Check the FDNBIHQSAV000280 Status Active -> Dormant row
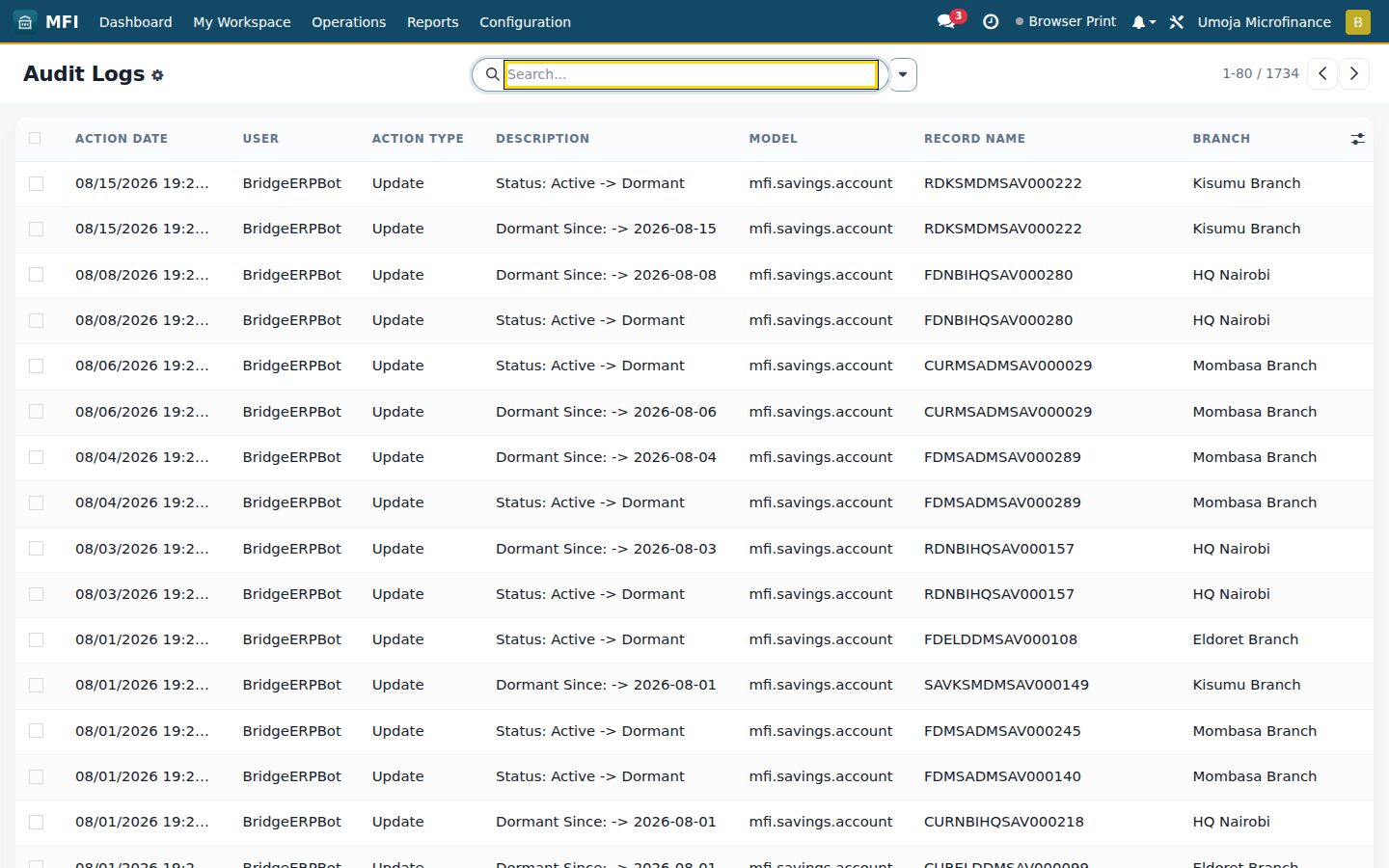 point(36,320)
